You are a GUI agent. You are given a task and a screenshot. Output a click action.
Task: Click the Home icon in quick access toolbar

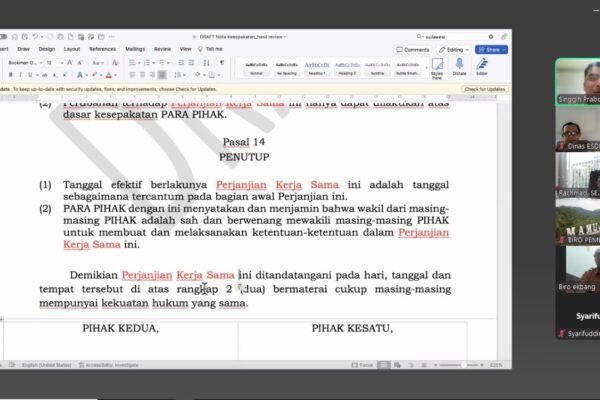tap(15, 37)
